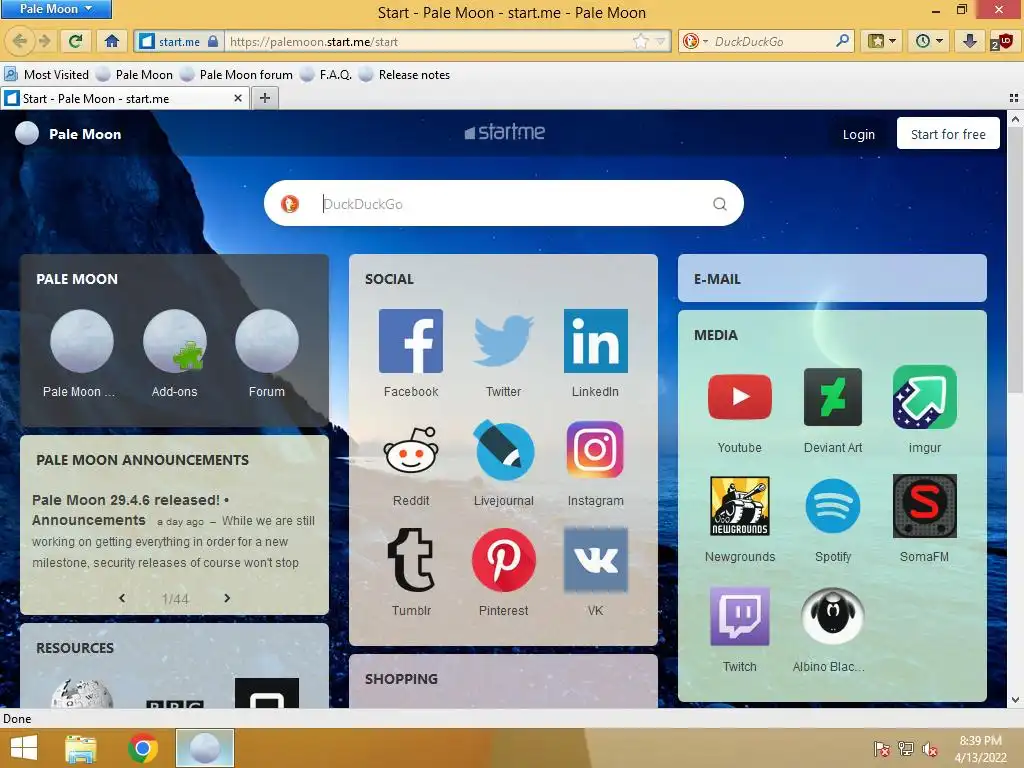Screen dimensions: 1024x768
Task: Open the Facebook shortcut icon
Action: pos(410,341)
